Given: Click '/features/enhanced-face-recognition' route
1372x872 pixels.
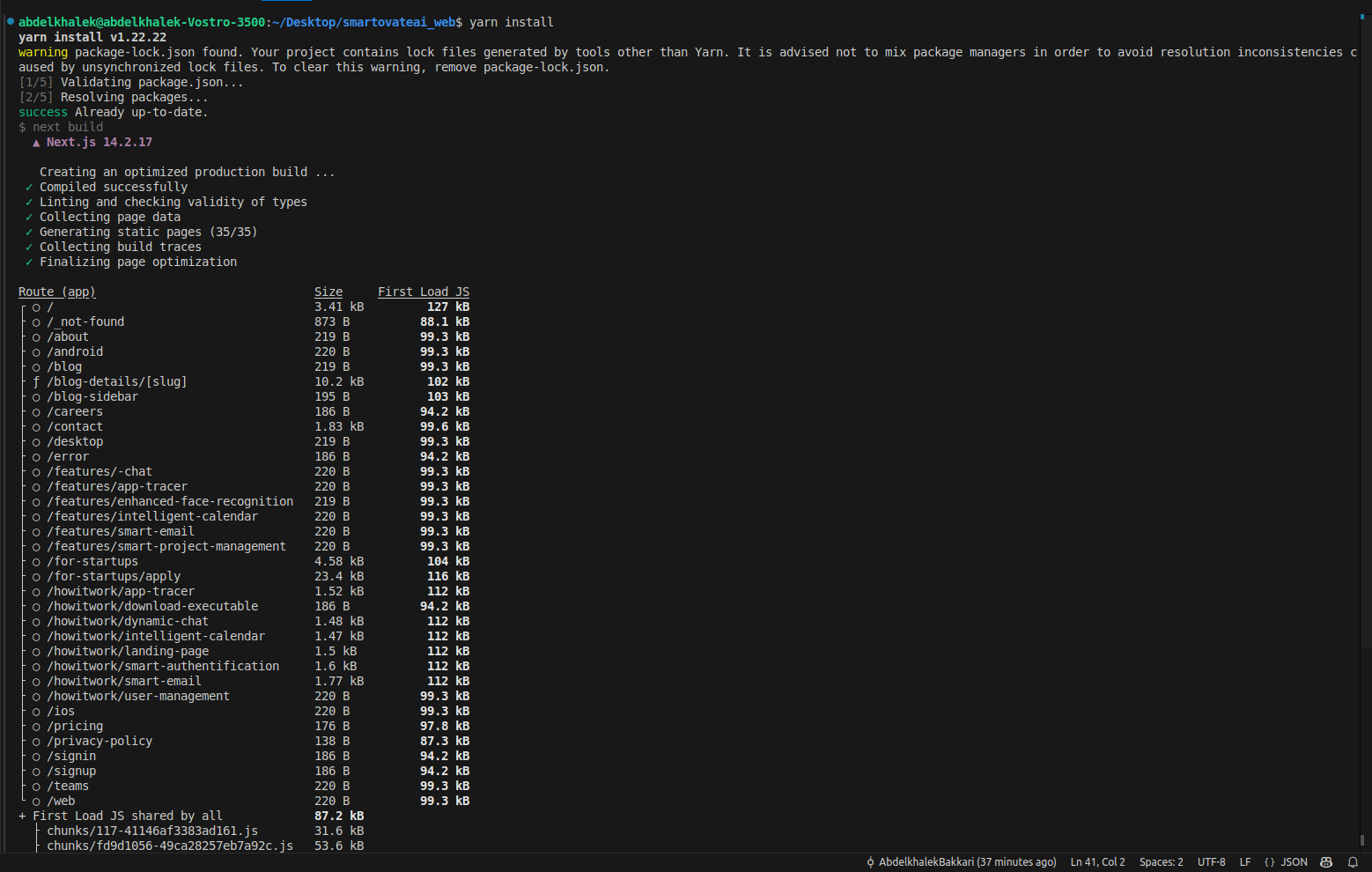Looking at the screenshot, I should pyautogui.click(x=170, y=501).
